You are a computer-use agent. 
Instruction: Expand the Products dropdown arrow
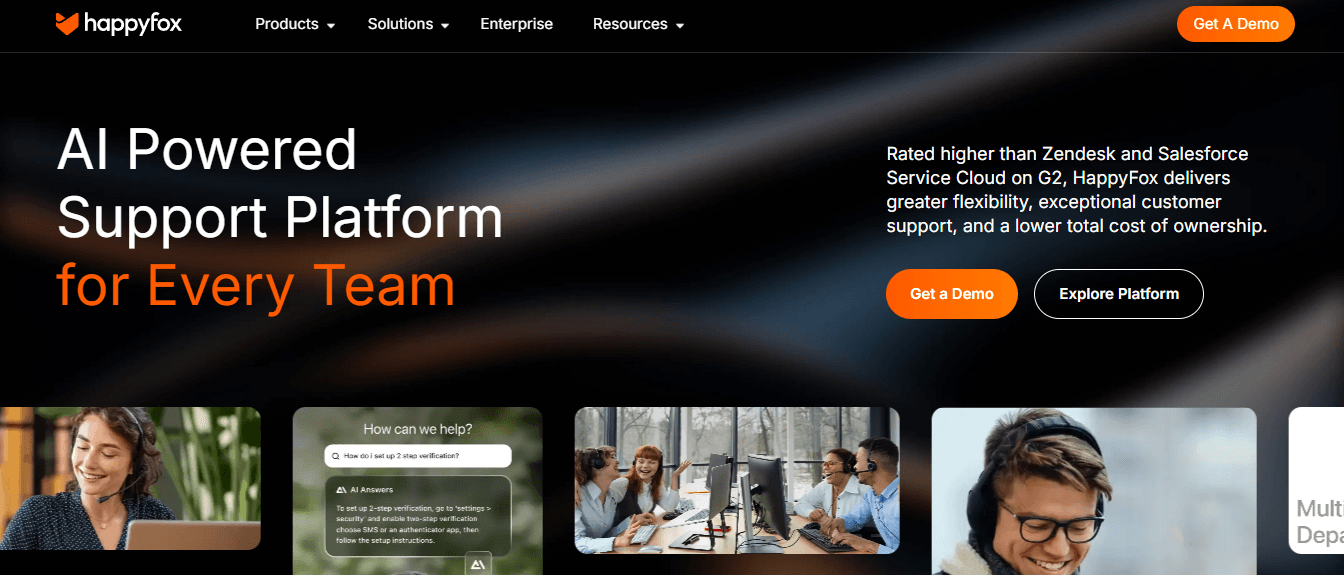click(x=331, y=25)
